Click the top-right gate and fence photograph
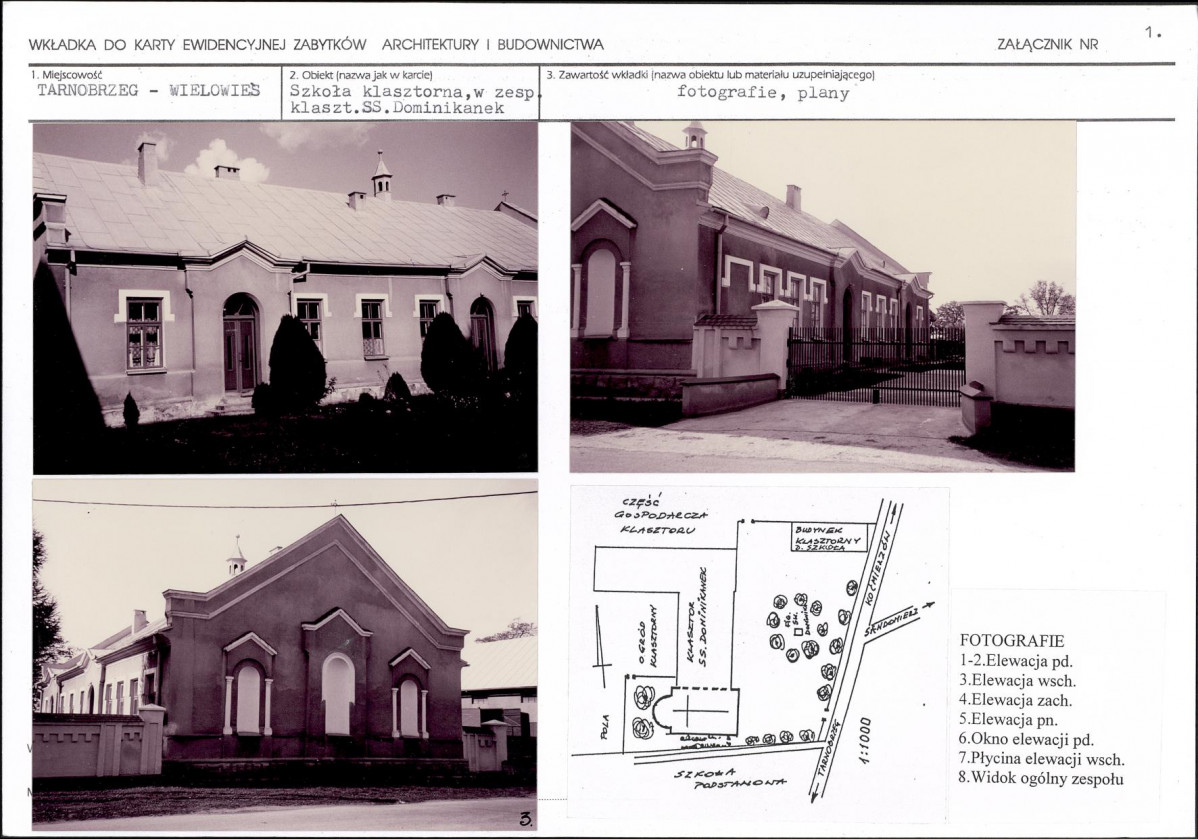This screenshot has height=839, width=1198. click(823, 296)
